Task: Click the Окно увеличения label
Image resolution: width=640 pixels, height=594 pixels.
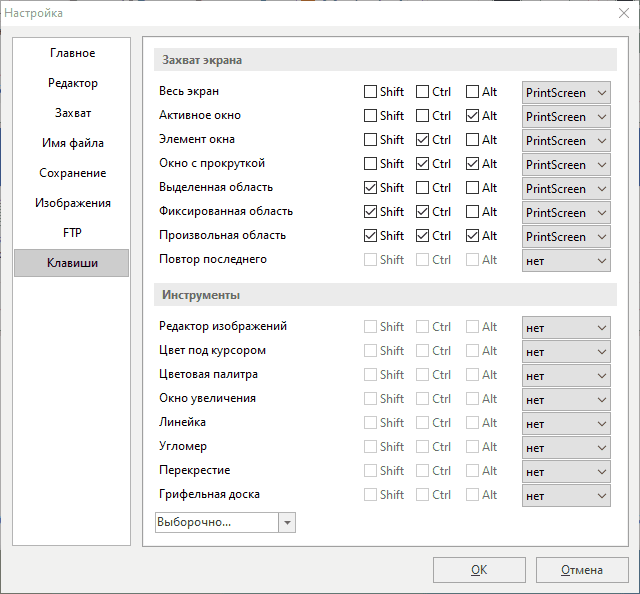Action: (207, 398)
